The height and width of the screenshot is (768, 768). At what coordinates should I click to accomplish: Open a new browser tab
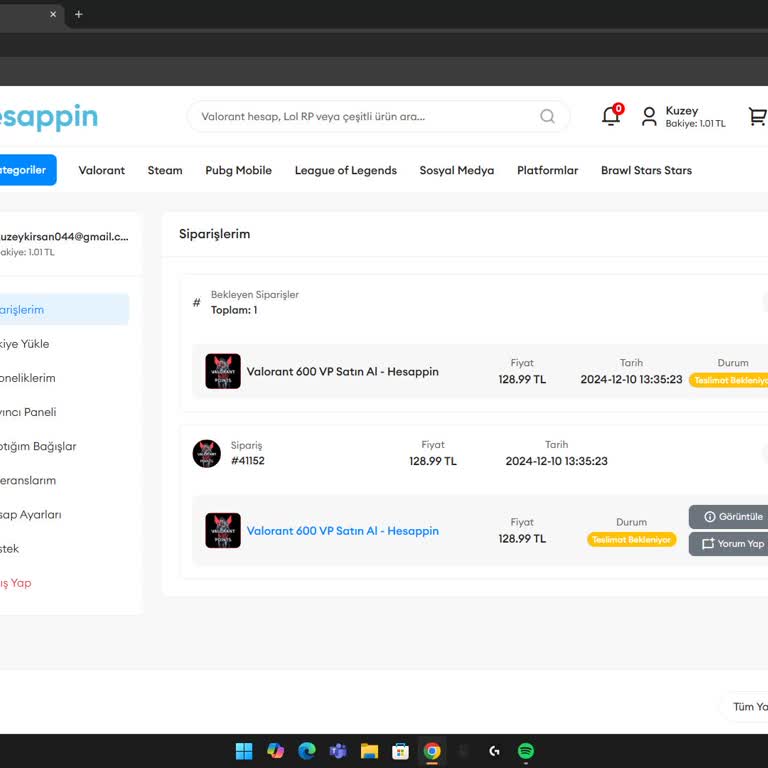point(79,14)
